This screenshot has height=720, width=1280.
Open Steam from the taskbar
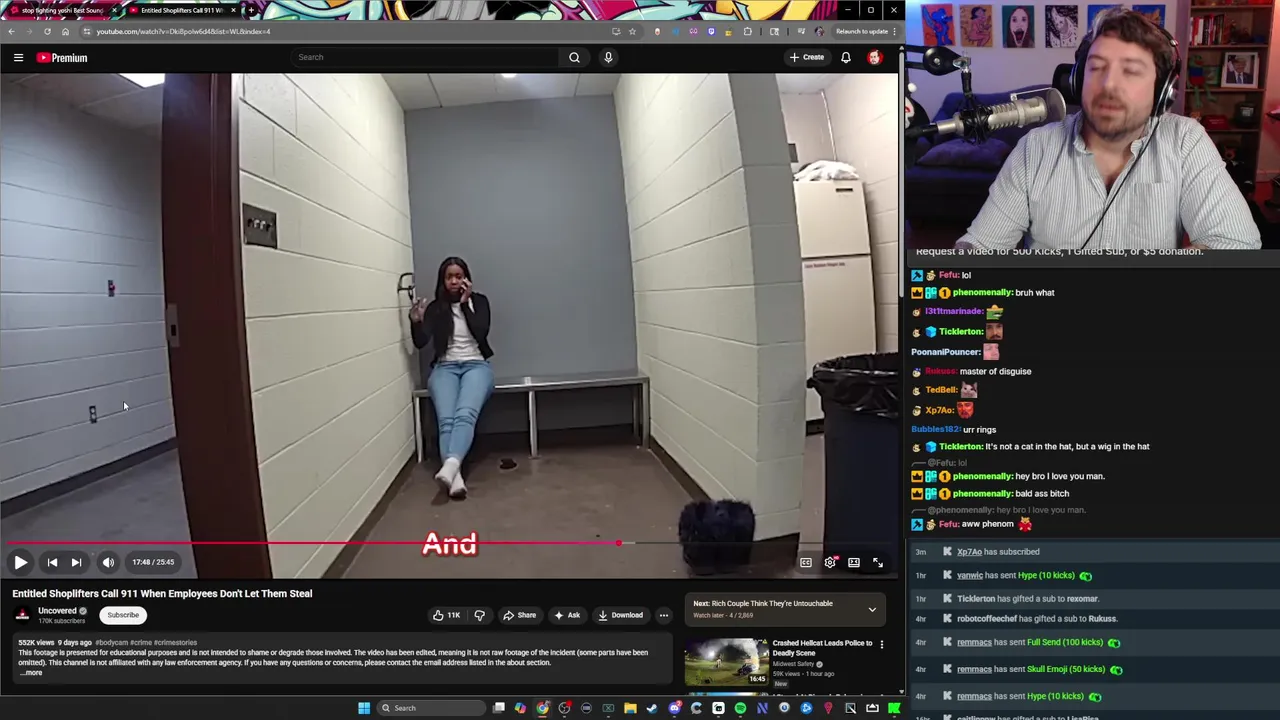tap(652, 708)
